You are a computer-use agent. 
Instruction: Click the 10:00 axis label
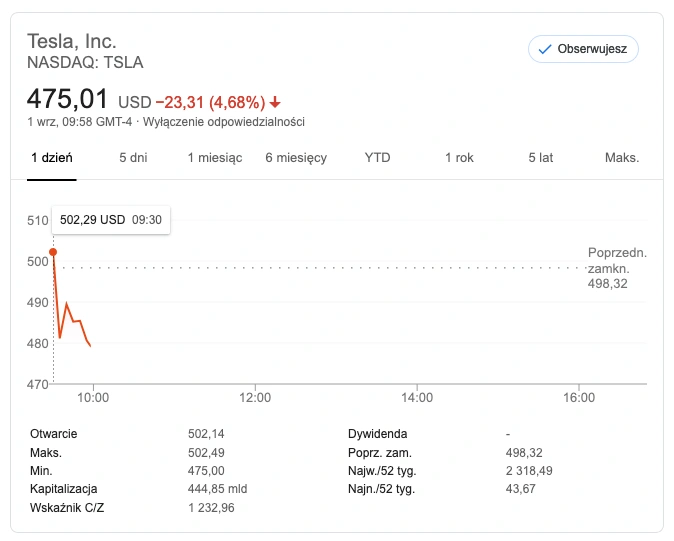93,397
